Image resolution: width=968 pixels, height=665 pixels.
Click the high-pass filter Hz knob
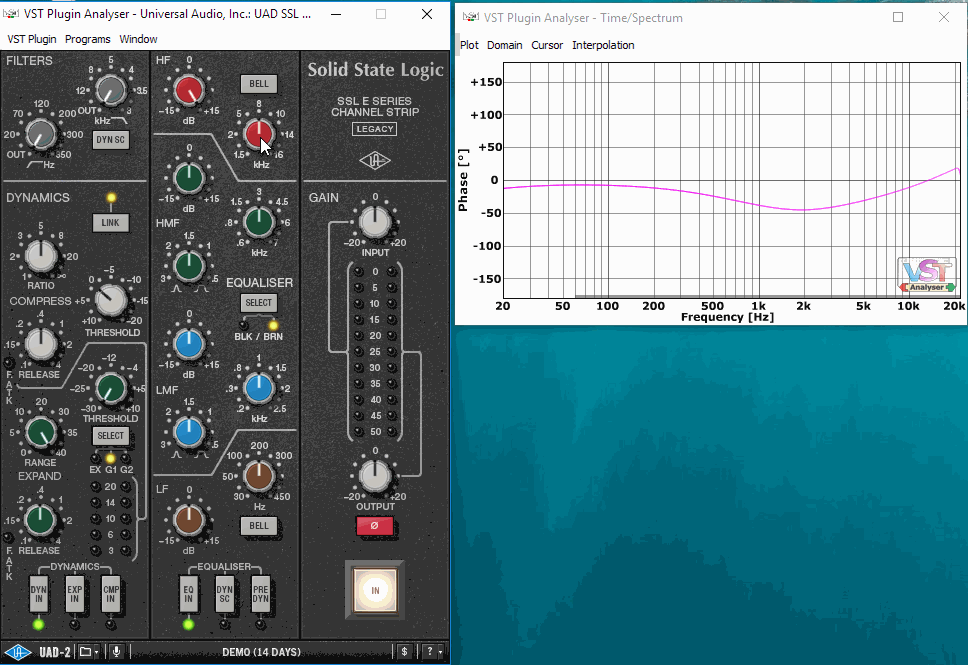pos(41,134)
